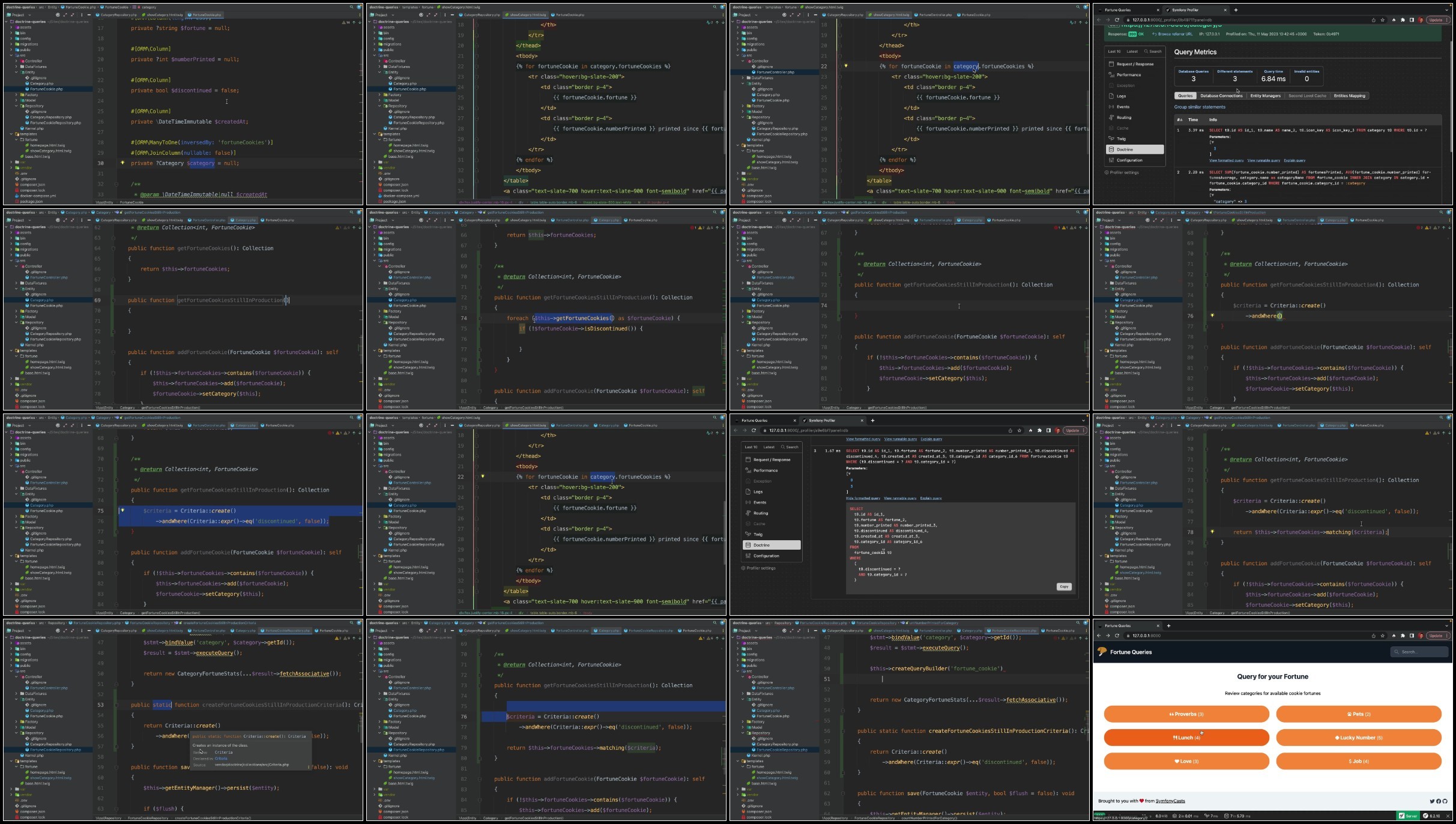
Task: Switch to the Database Connections tab
Action: [1221, 96]
